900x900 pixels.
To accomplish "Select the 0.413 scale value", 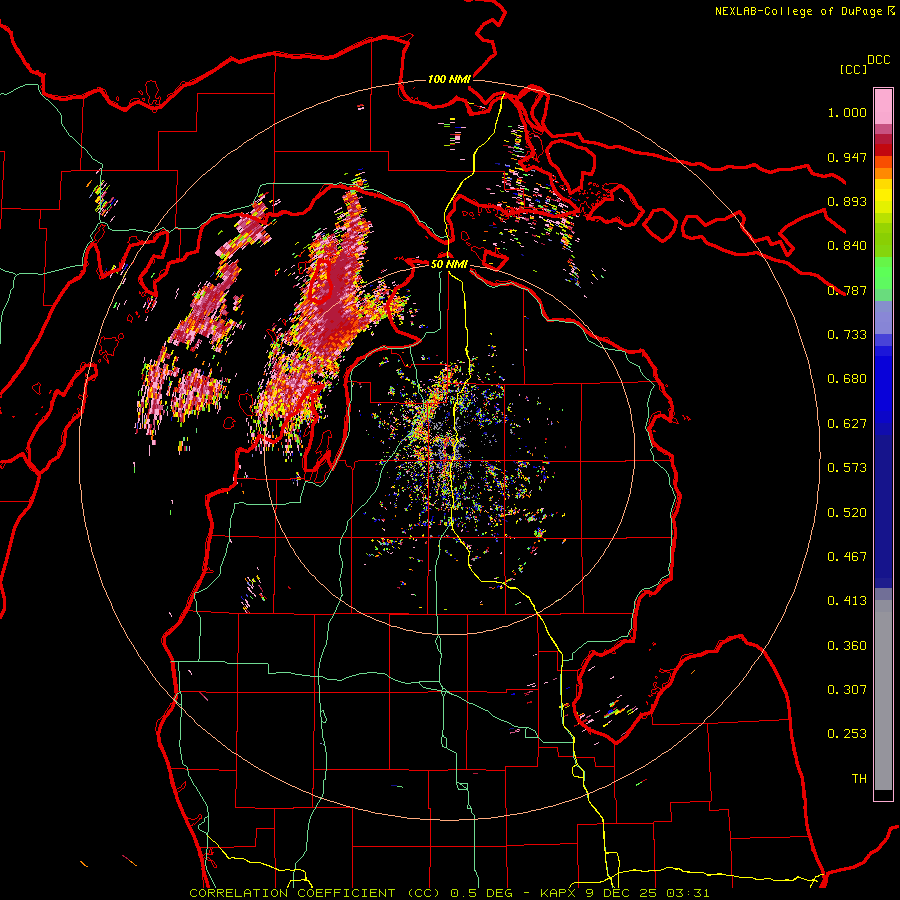I will 847,601.
